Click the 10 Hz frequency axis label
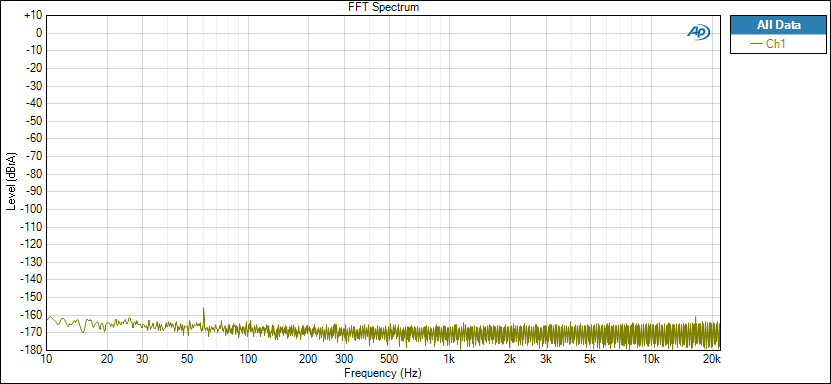 point(47,359)
